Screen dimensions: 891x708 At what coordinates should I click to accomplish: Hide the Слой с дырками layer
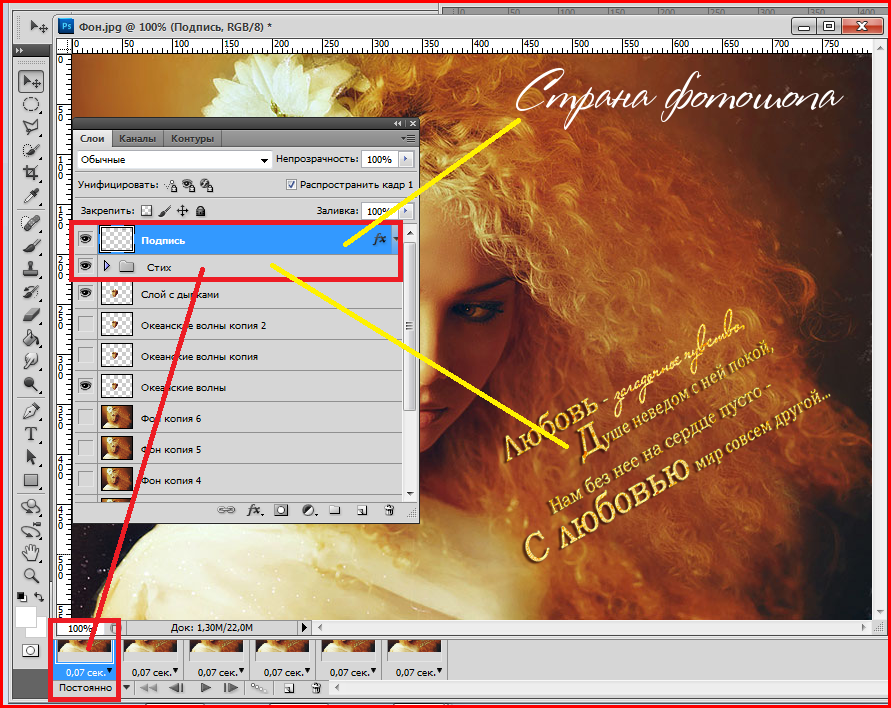[x=85, y=293]
